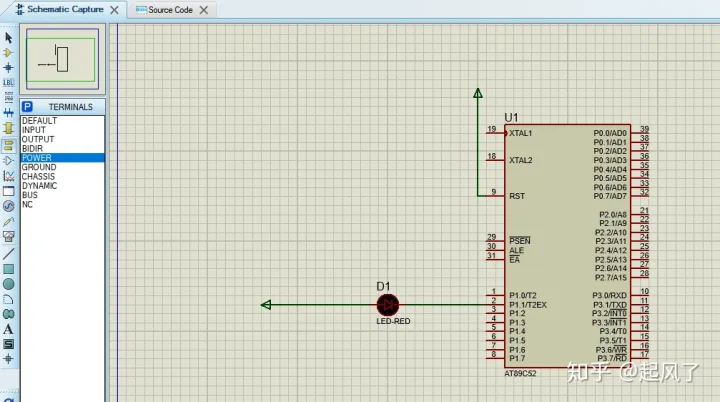Click the U1 reference label

pos(511,117)
